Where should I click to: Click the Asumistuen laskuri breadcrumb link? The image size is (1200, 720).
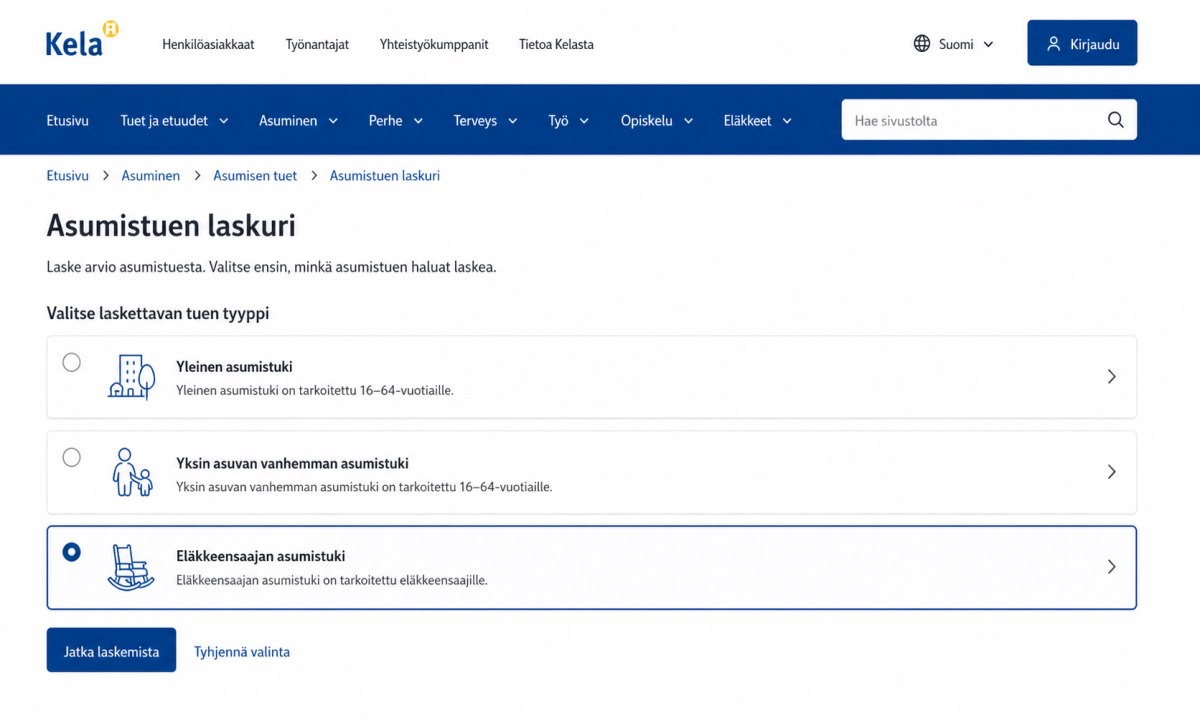point(385,176)
